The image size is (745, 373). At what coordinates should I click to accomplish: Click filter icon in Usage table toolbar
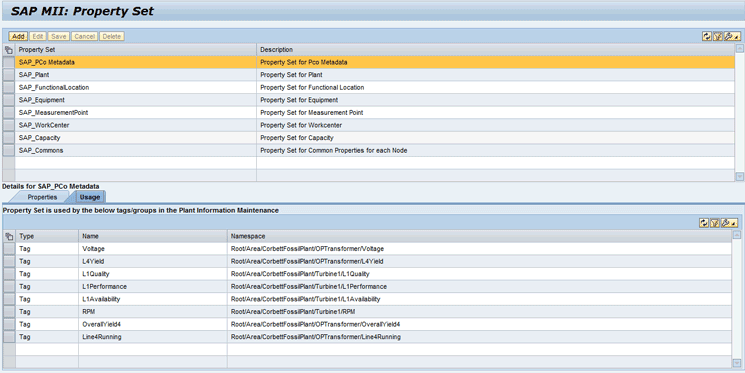[x=715, y=223]
